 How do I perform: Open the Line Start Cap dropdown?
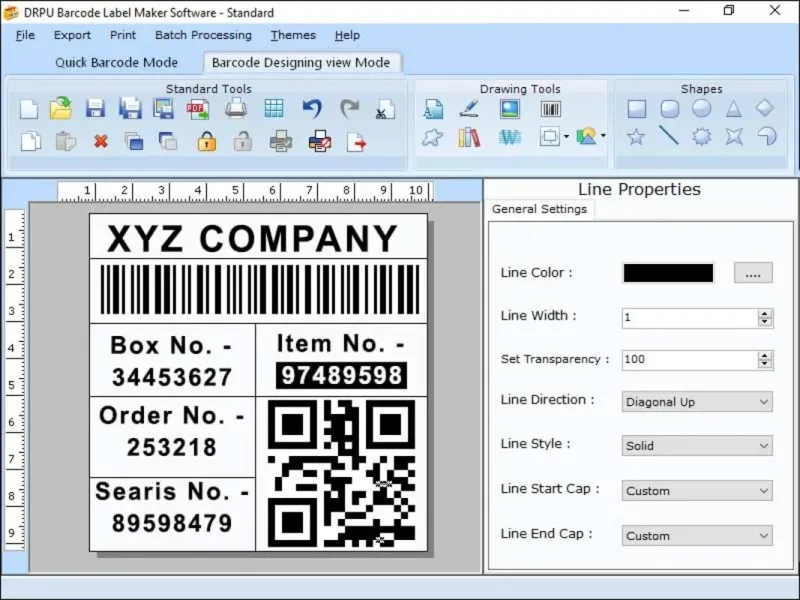tap(697, 491)
